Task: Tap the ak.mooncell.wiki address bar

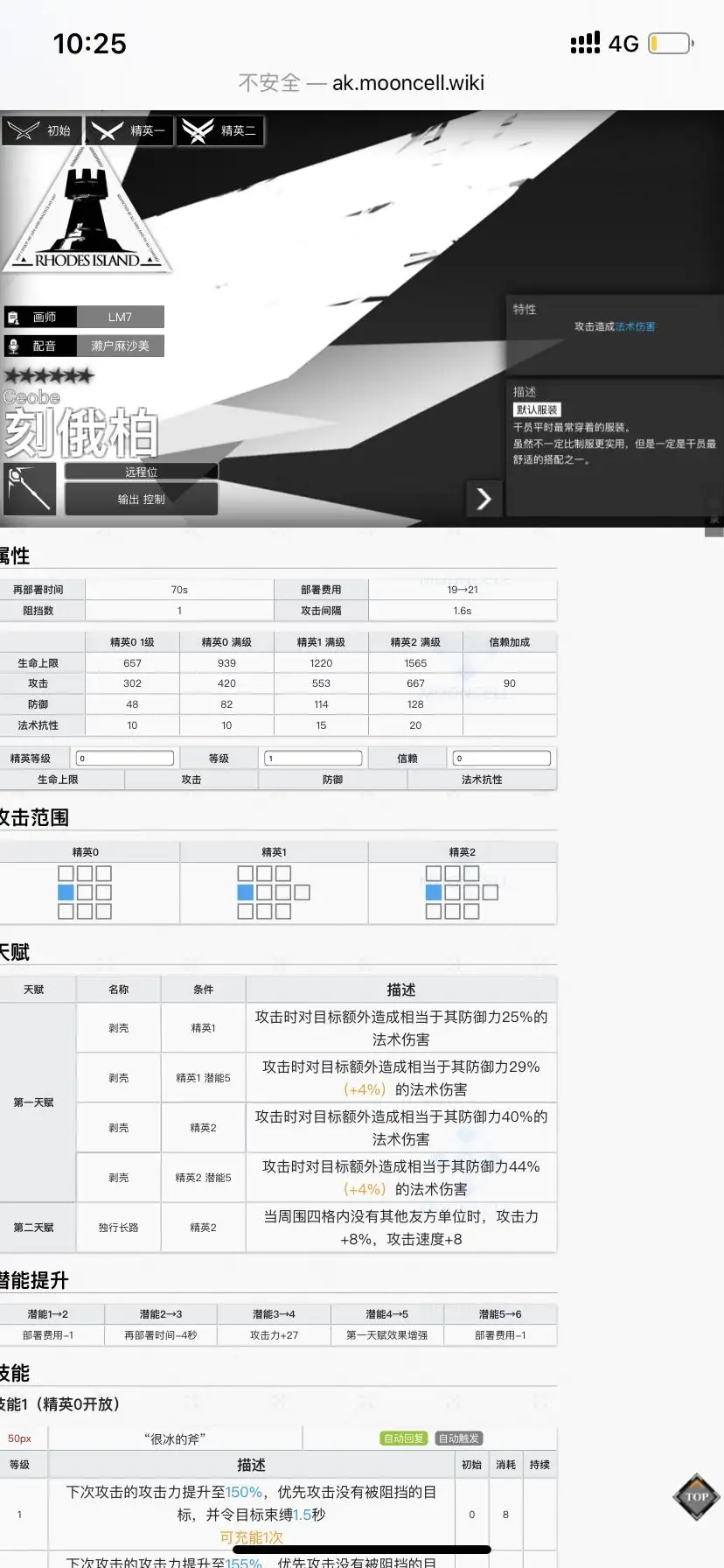Action: pyautogui.click(x=362, y=83)
